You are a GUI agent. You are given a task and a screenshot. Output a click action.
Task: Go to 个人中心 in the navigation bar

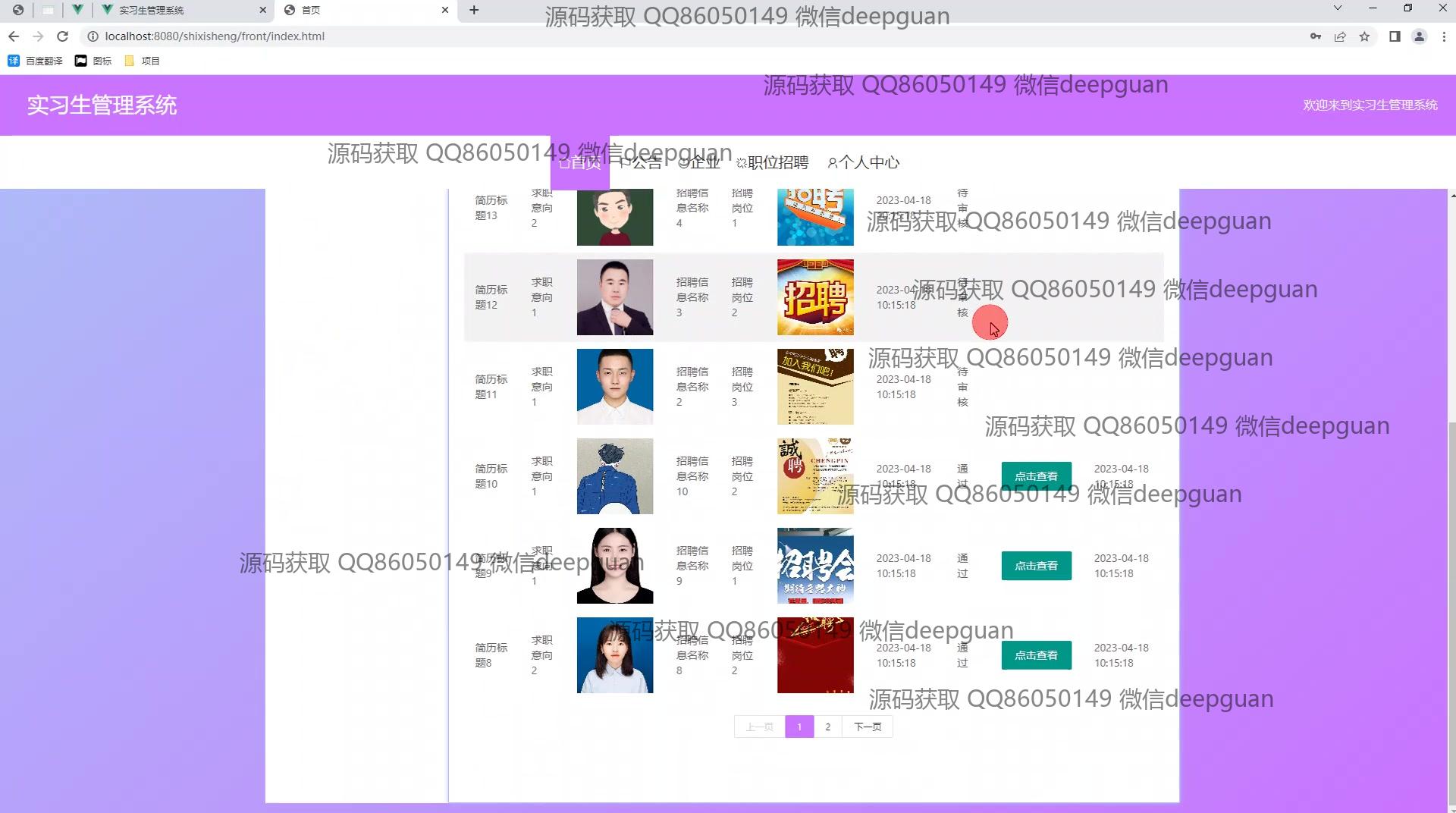click(863, 162)
